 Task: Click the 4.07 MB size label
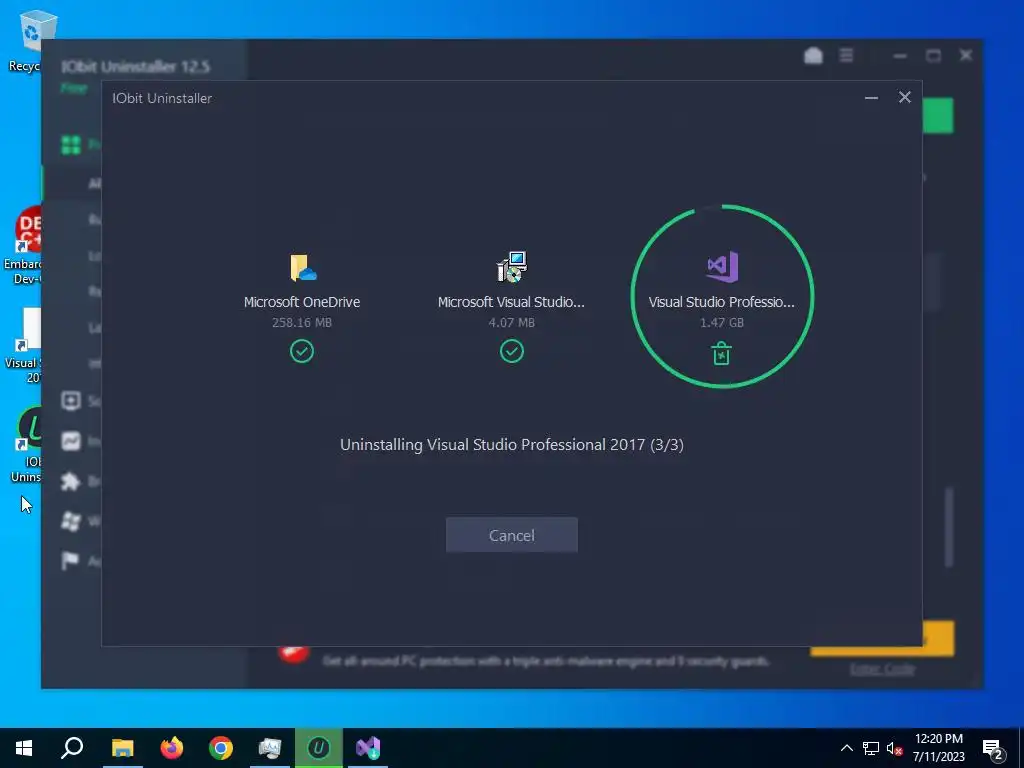pos(511,323)
